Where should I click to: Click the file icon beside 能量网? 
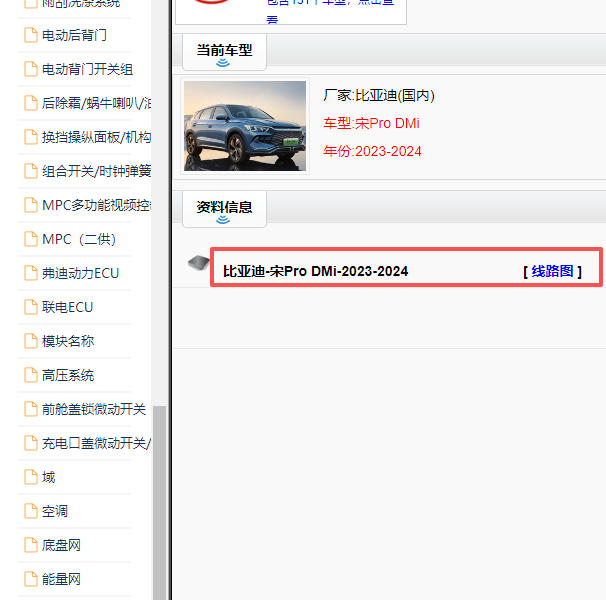[31, 579]
